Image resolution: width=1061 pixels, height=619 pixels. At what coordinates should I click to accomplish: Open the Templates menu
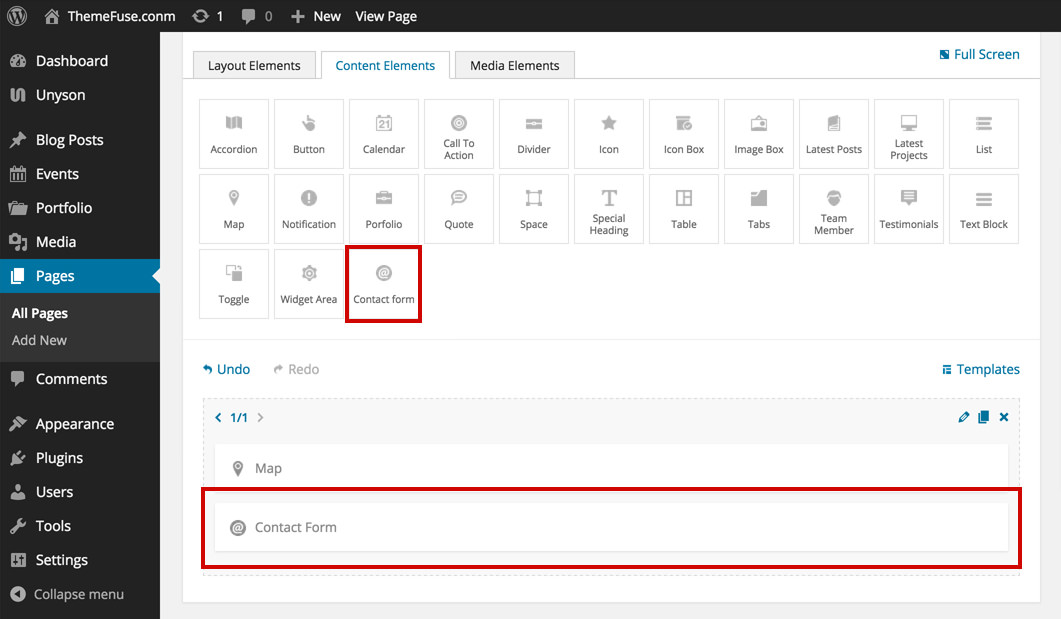pos(980,369)
